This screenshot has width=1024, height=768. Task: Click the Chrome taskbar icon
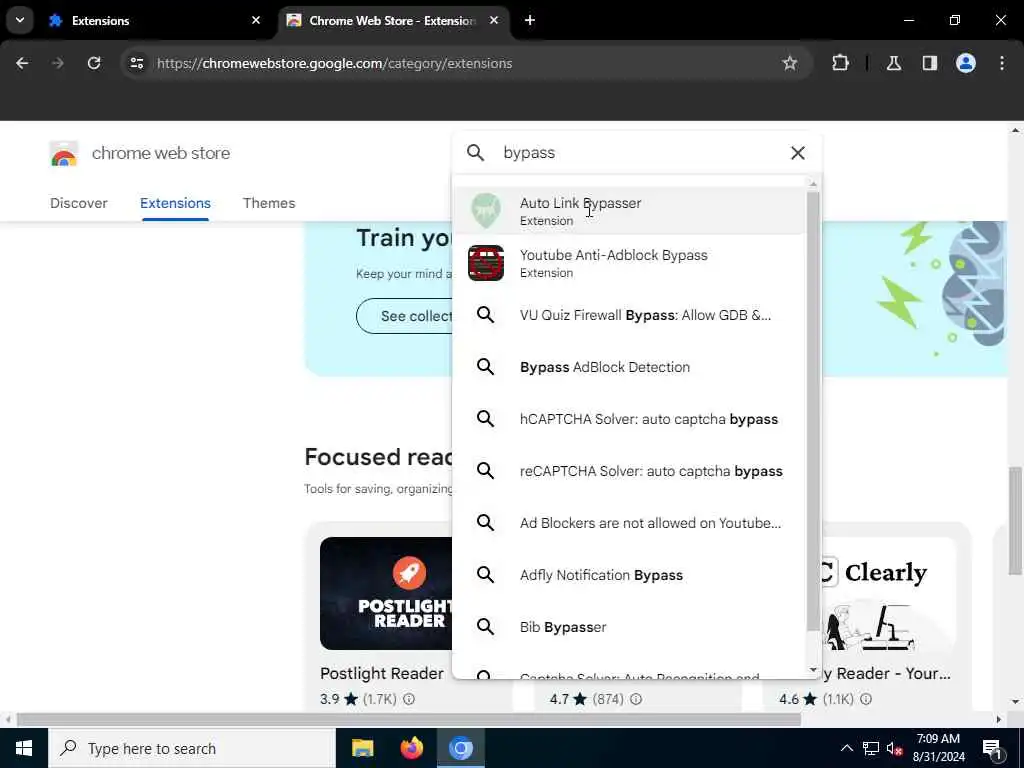pyautogui.click(x=460, y=748)
